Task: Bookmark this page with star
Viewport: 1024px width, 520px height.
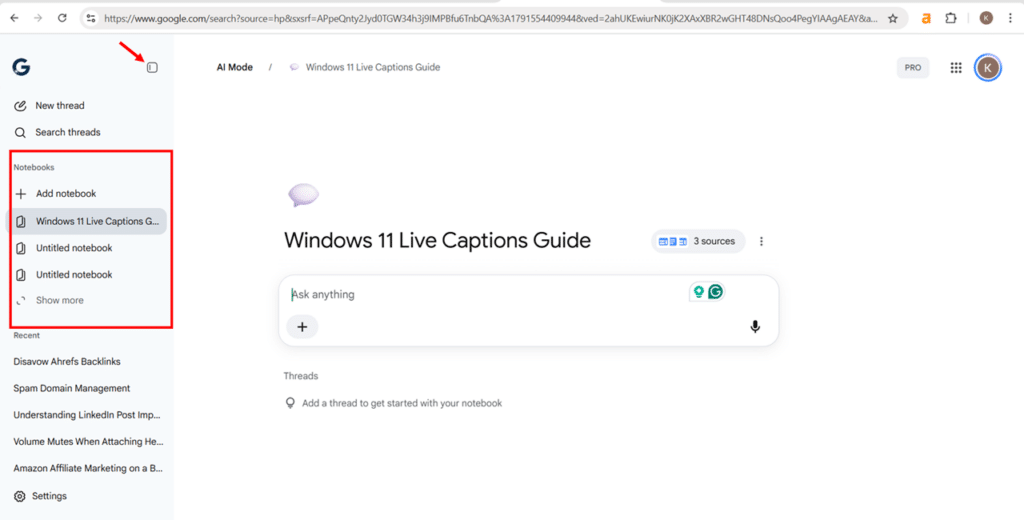Action: click(893, 19)
